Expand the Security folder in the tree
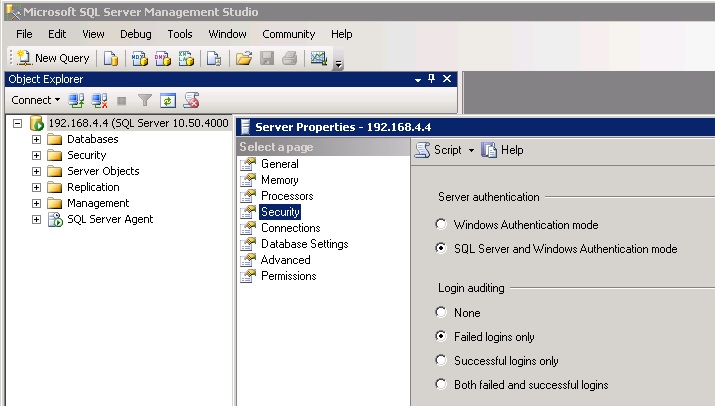This screenshot has width=715, height=406. pos(36,156)
